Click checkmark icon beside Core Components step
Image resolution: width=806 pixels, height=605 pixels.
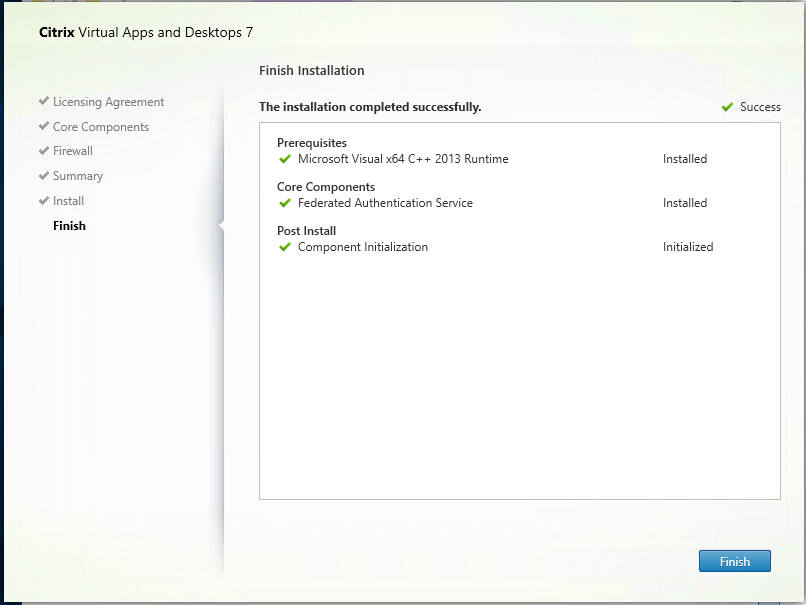point(44,125)
